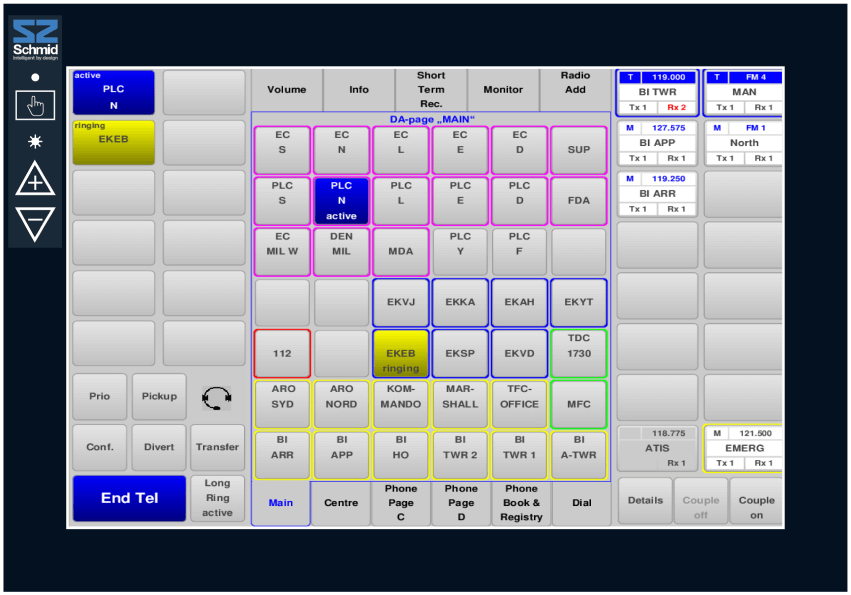The width and height of the screenshot is (851, 595).
Task: Open Details for the radio panel
Action: click(x=645, y=500)
